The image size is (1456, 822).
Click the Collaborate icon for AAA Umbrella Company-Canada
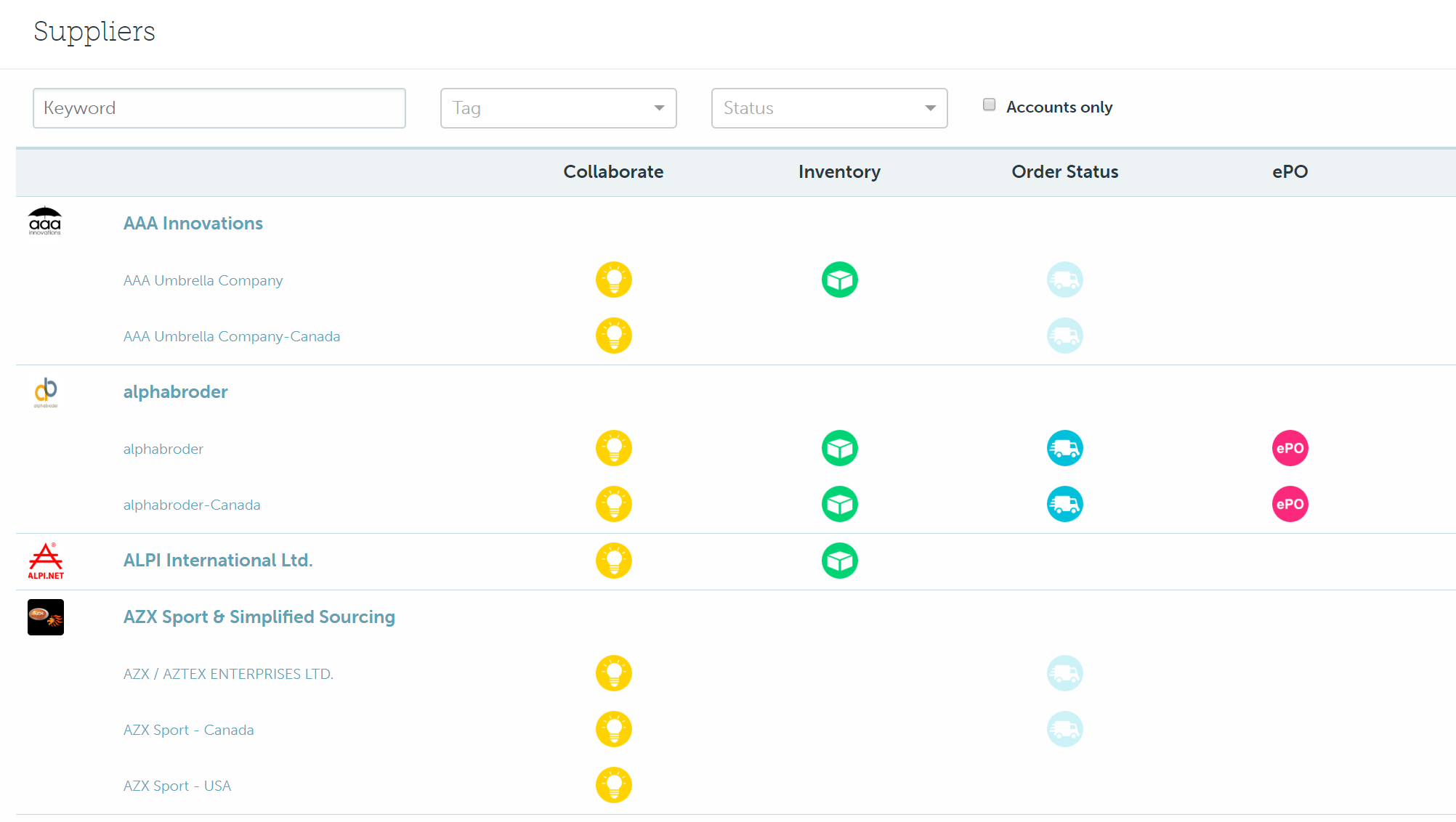tap(614, 335)
